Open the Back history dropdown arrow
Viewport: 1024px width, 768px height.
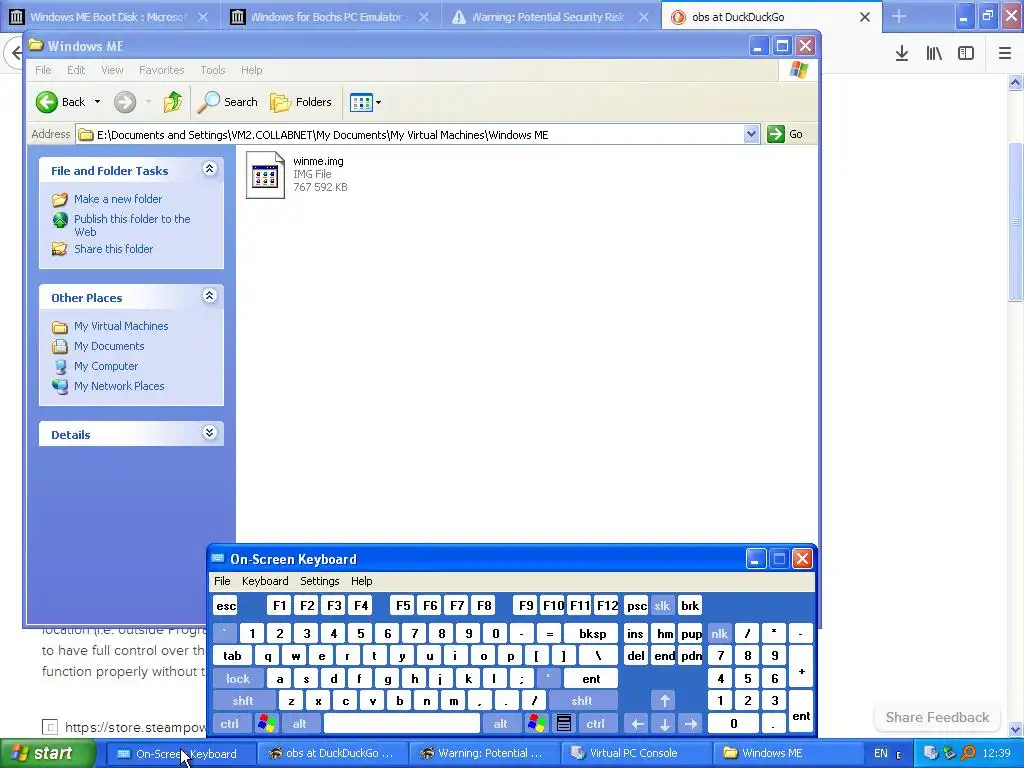pyautogui.click(x=97, y=102)
